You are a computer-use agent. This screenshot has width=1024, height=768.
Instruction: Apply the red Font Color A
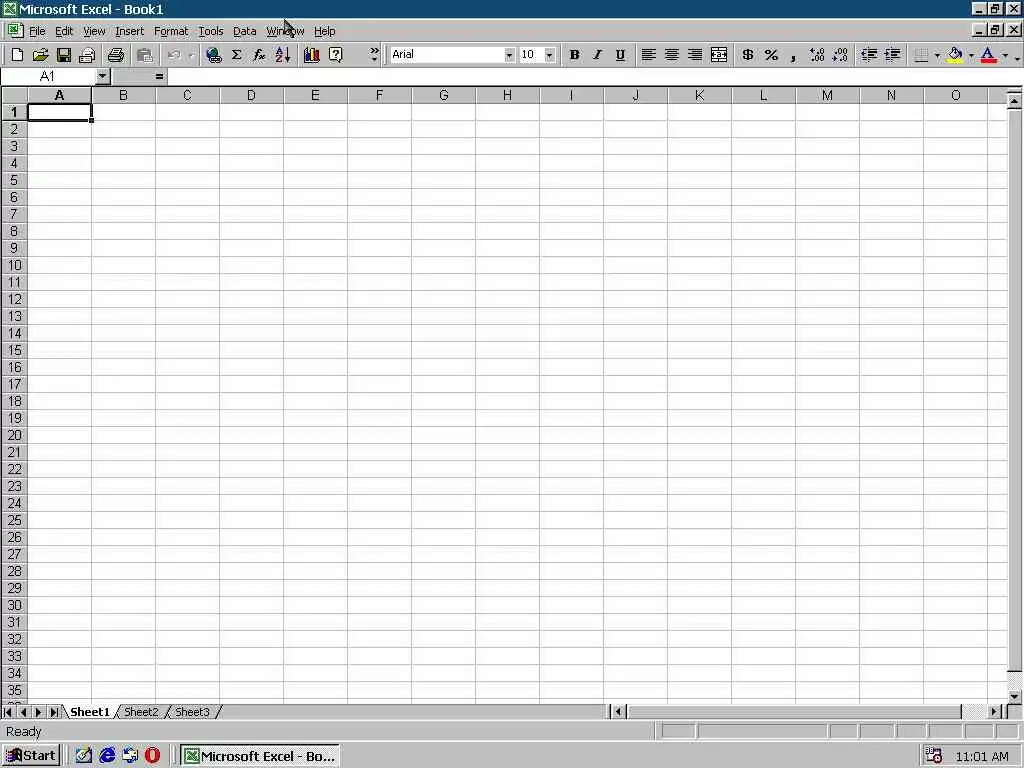tap(989, 55)
